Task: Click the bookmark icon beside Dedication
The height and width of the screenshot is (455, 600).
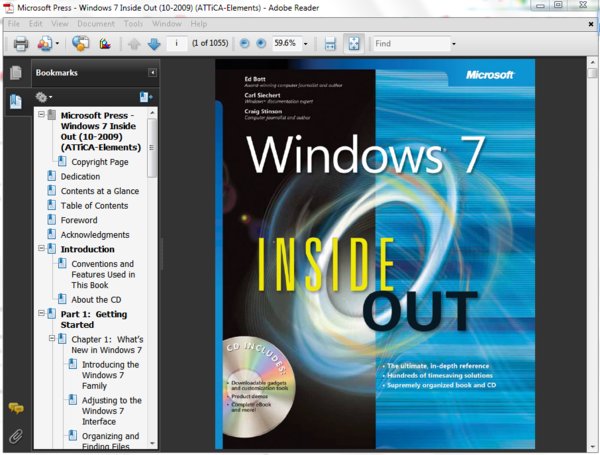Action: tap(51, 176)
